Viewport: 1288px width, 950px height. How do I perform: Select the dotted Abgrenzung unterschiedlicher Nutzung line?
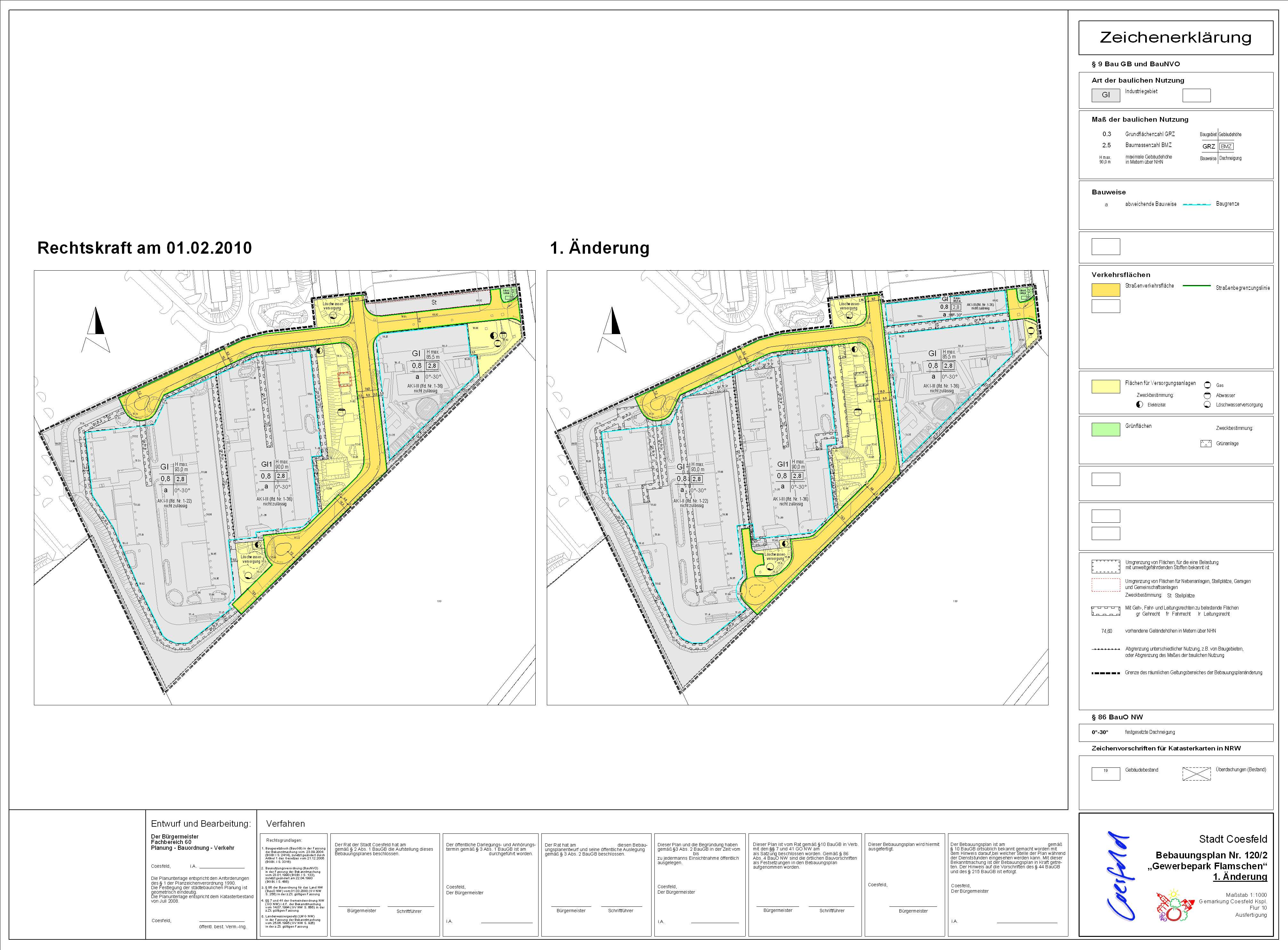pos(1106,649)
